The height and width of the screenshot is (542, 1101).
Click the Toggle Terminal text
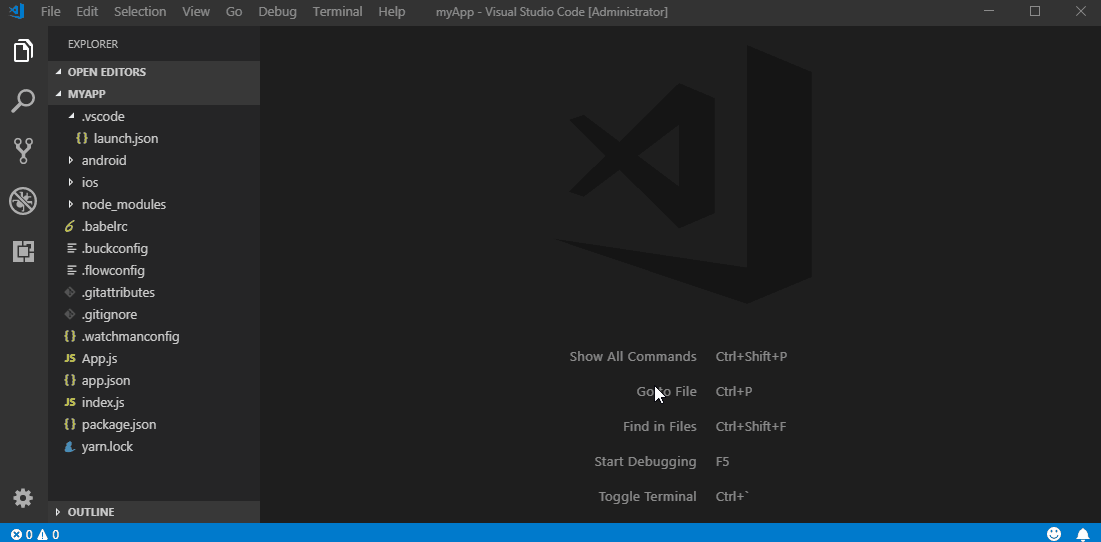click(647, 497)
